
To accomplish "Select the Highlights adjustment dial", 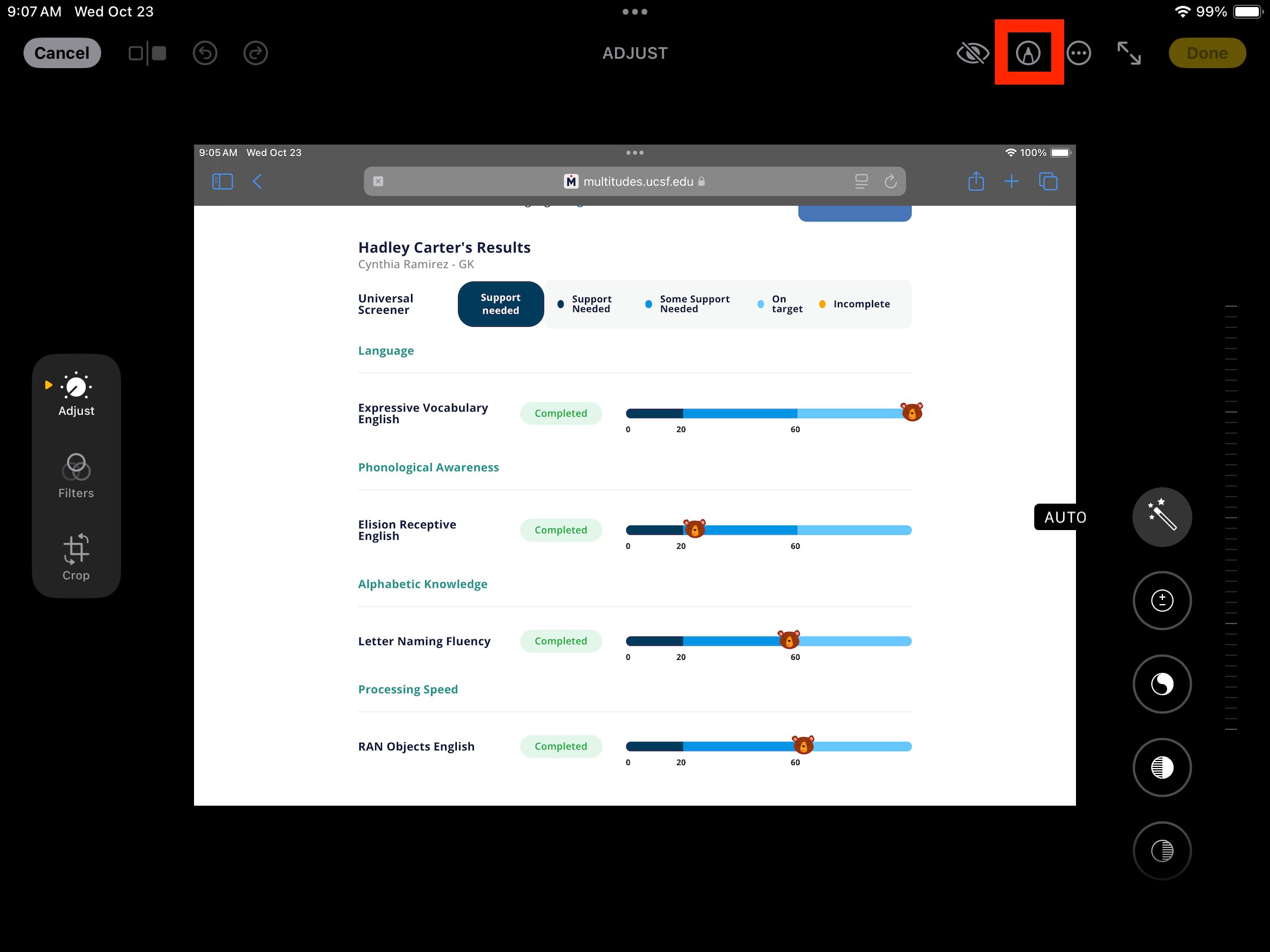I will [1162, 767].
